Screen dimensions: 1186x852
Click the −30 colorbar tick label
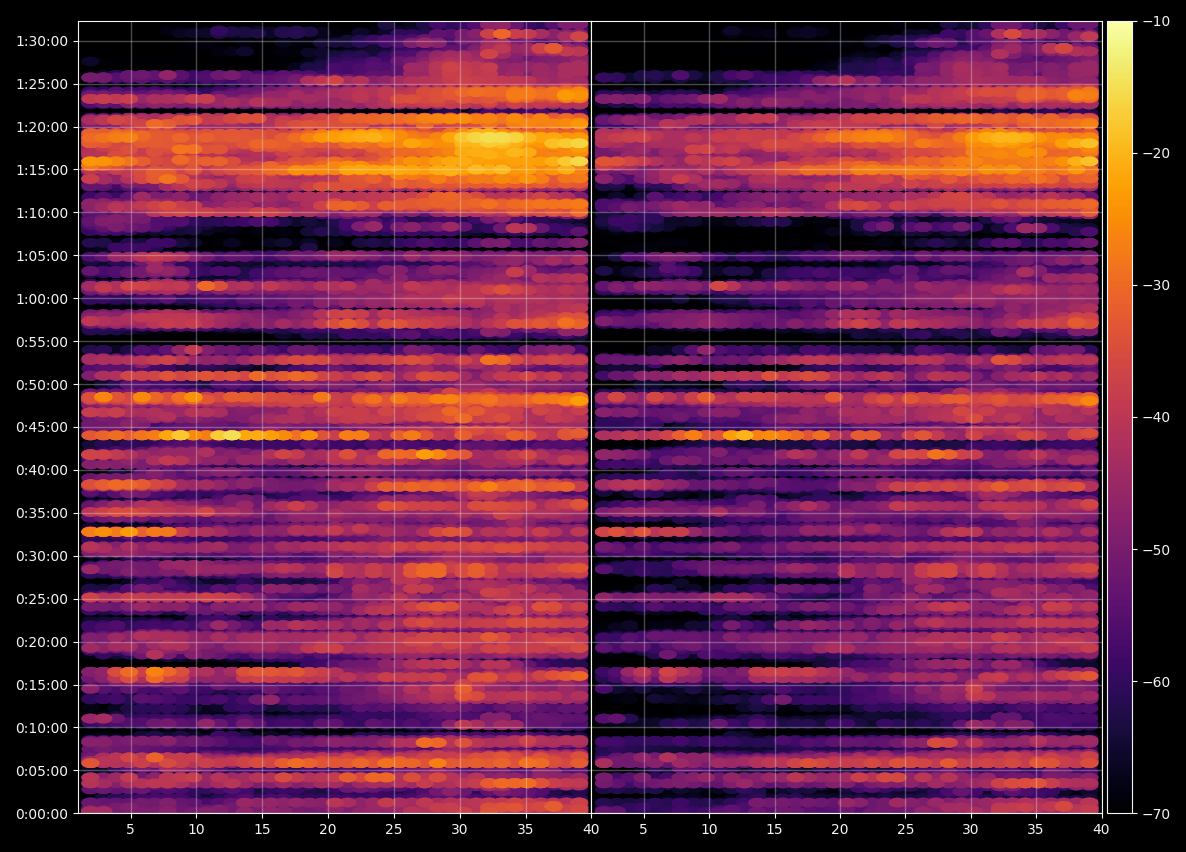(1155, 285)
